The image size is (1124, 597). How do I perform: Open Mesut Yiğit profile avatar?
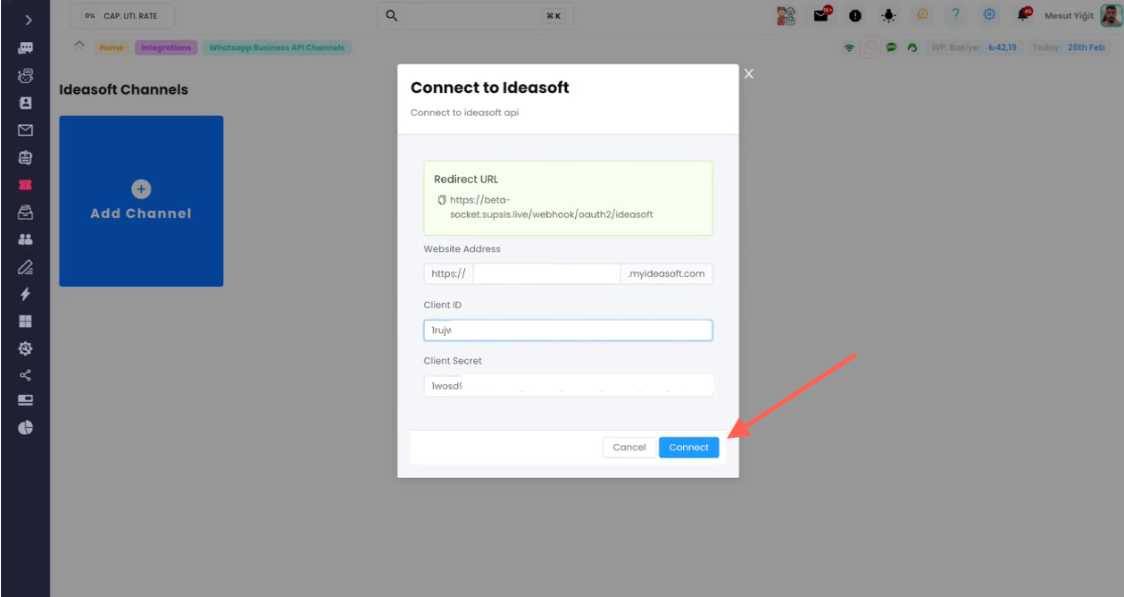coord(1112,15)
